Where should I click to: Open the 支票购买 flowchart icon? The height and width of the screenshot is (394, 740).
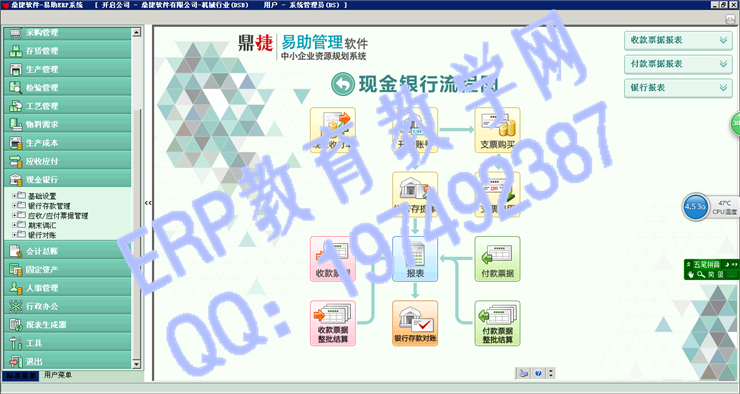pyautogui.click(x=497, y=130)
